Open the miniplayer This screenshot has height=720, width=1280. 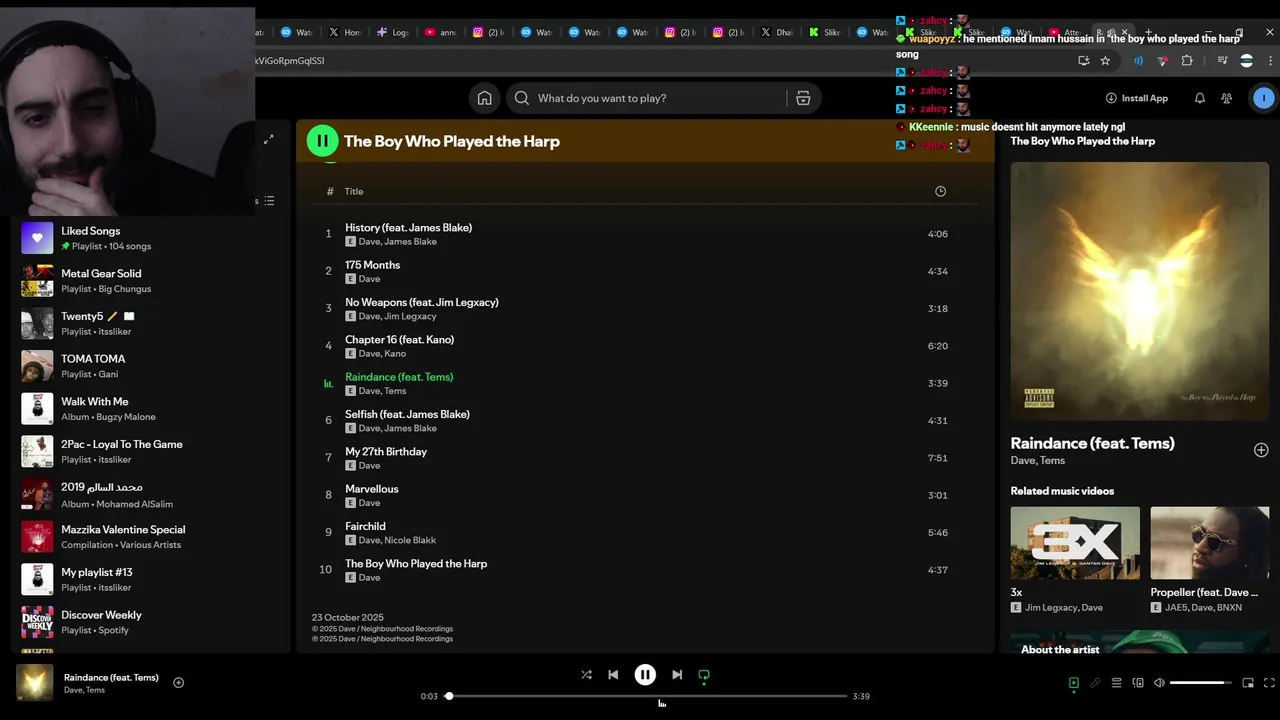[1248, 683]
